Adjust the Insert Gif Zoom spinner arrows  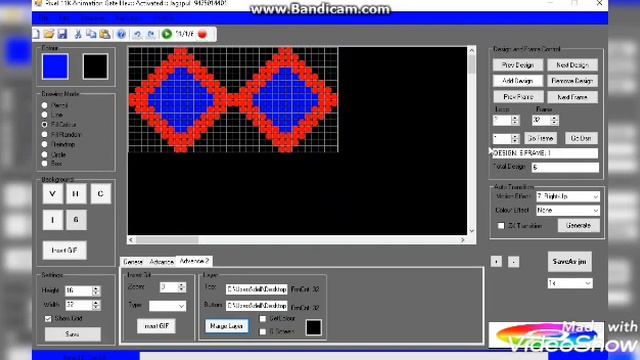[x=182, y=287]
